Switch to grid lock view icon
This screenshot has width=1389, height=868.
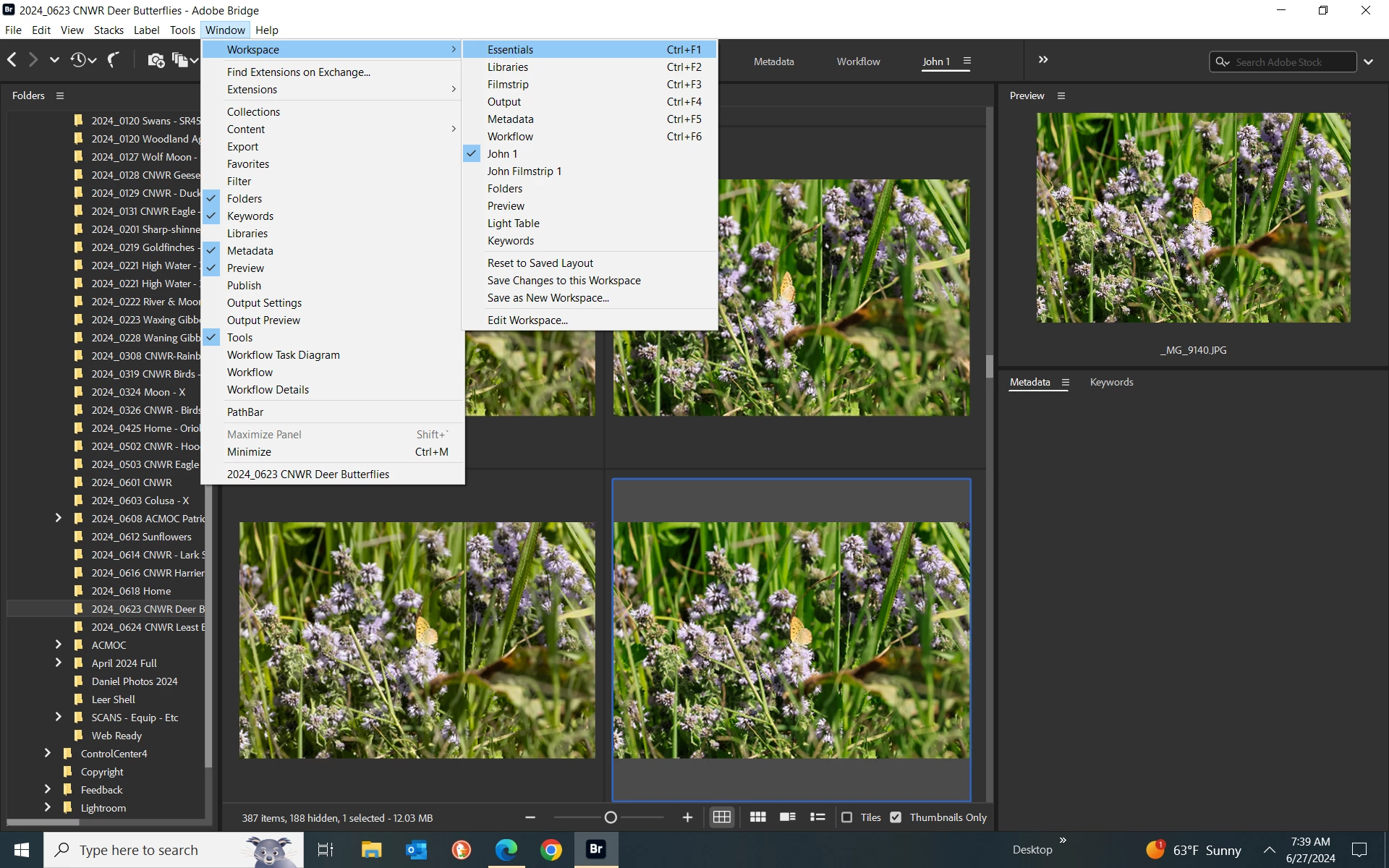[721, 817]
